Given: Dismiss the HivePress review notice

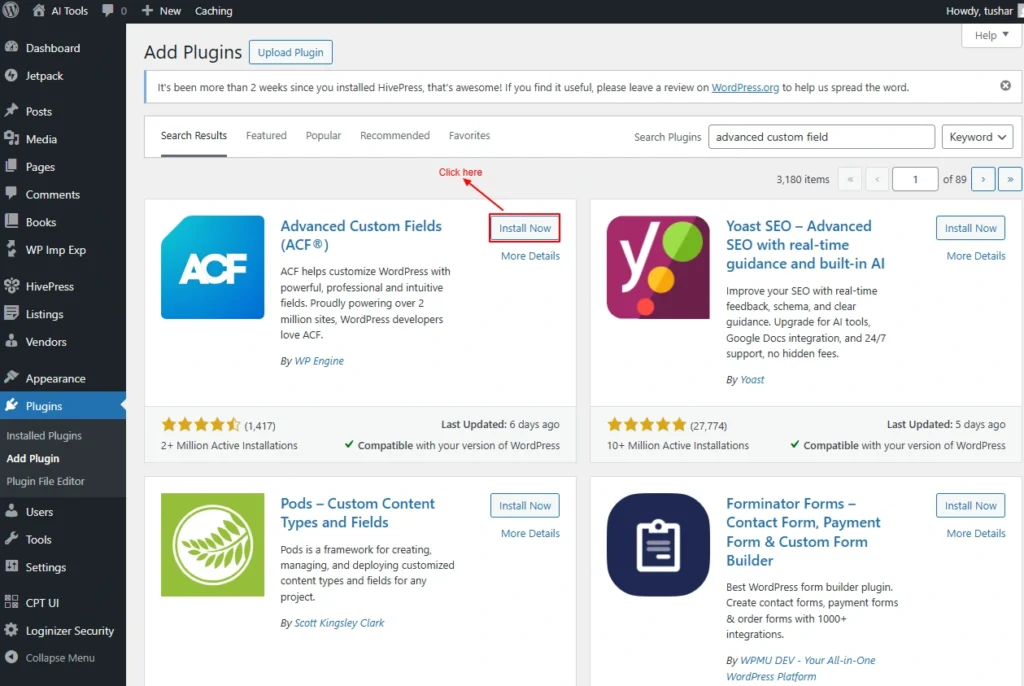Looking at the screenshot, I should click(x=1005, y=86).
